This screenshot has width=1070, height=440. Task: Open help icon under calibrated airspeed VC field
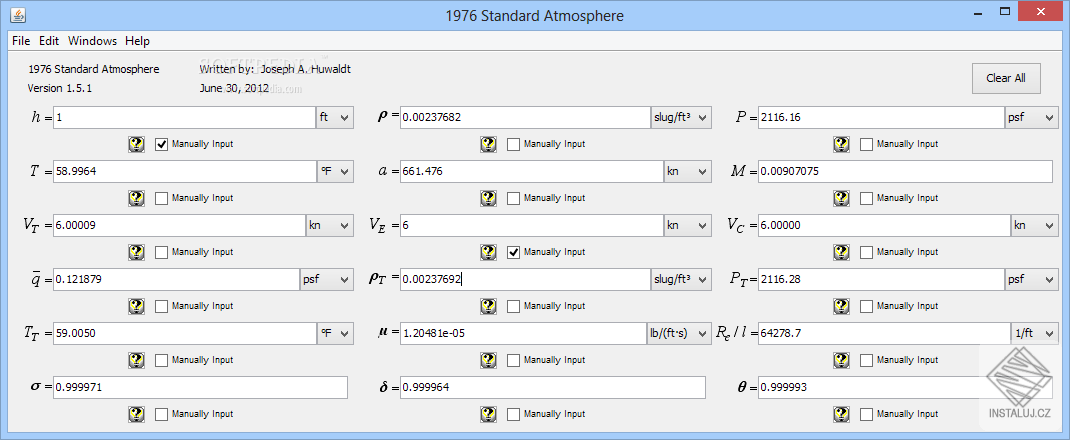pos(841,252)
